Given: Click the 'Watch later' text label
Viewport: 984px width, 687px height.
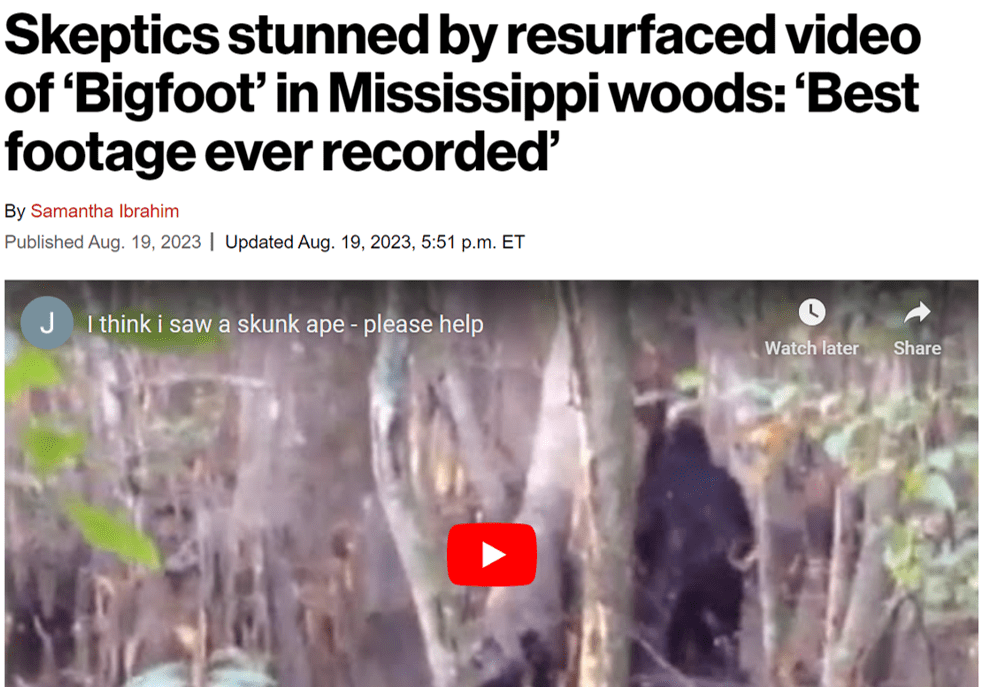Looking at the screenshot, I should (811, 348).
